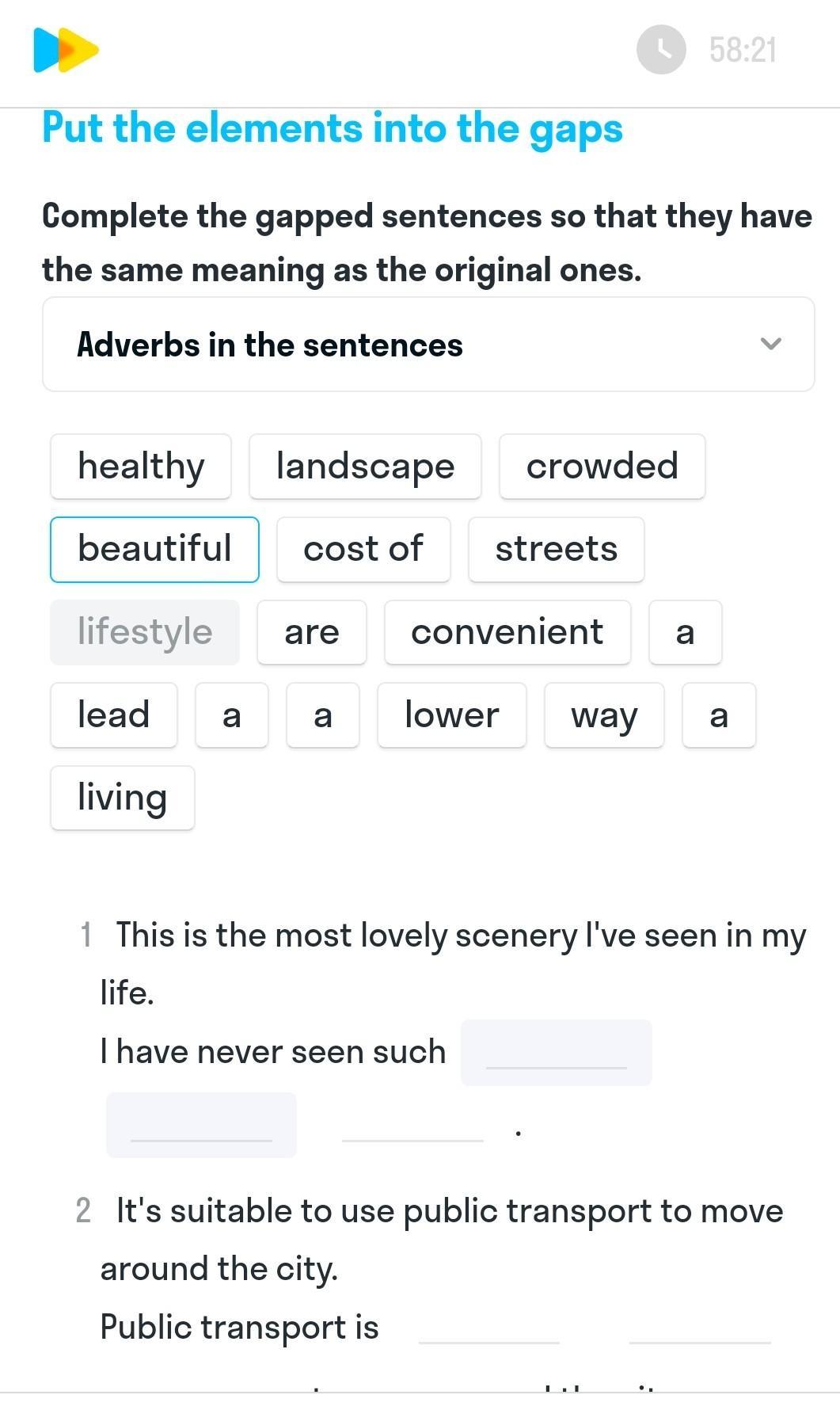The width and height of the screenshot is (840, 1410).
Task: Click the greyed-out 'lifestyle' chip
Action: (145, 632)
